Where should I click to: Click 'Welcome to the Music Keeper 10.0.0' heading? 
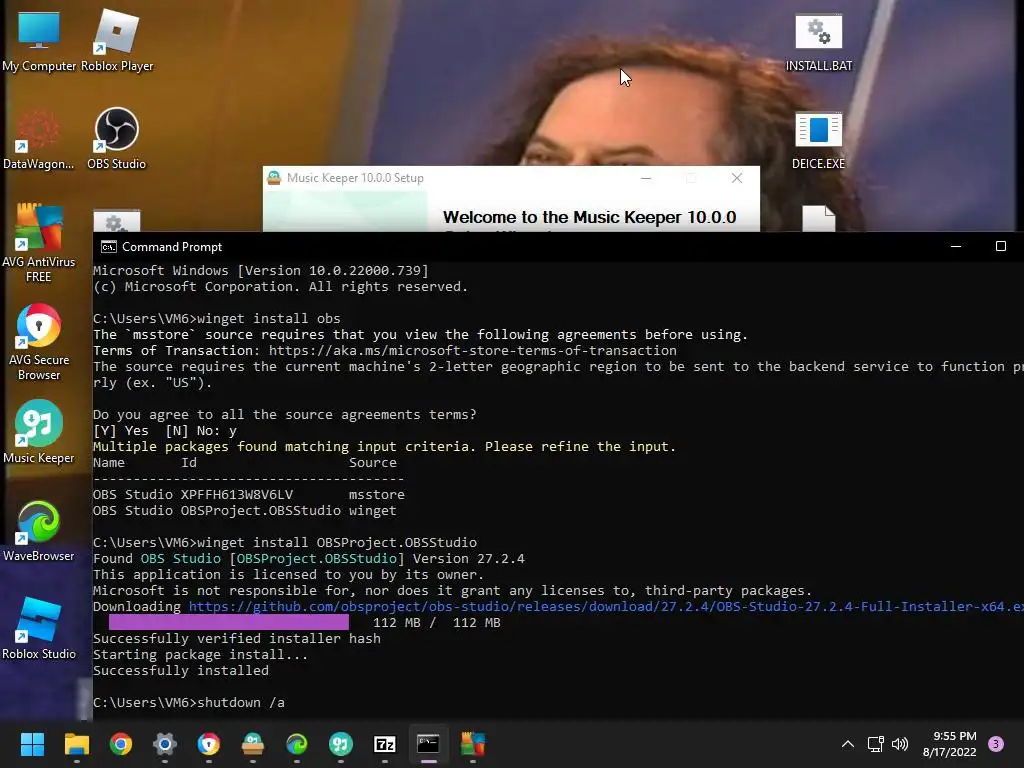click(590, 217)
